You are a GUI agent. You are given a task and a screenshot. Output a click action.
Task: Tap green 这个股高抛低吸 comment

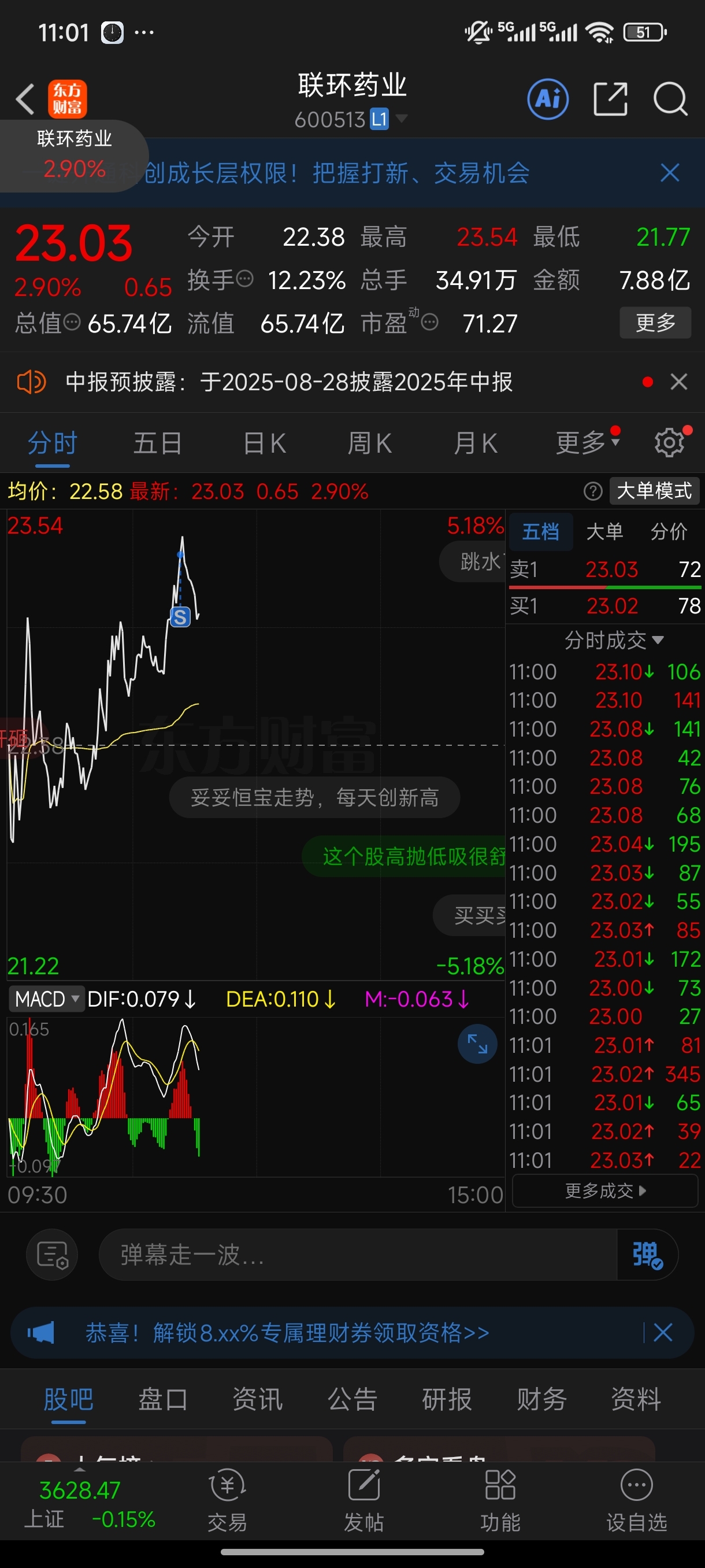(x=405, y=856)
